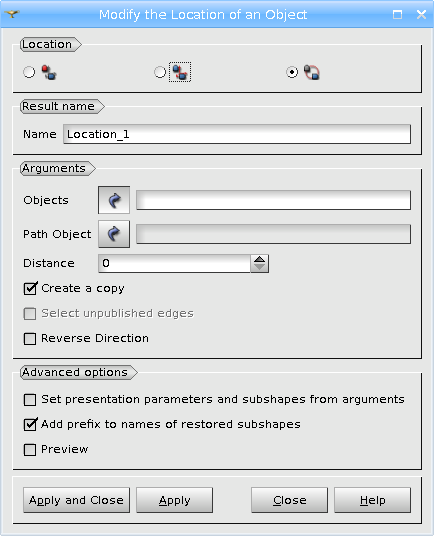Open the Help button
This screenshot has width=434, height=536.
click(x=372, y=500)
